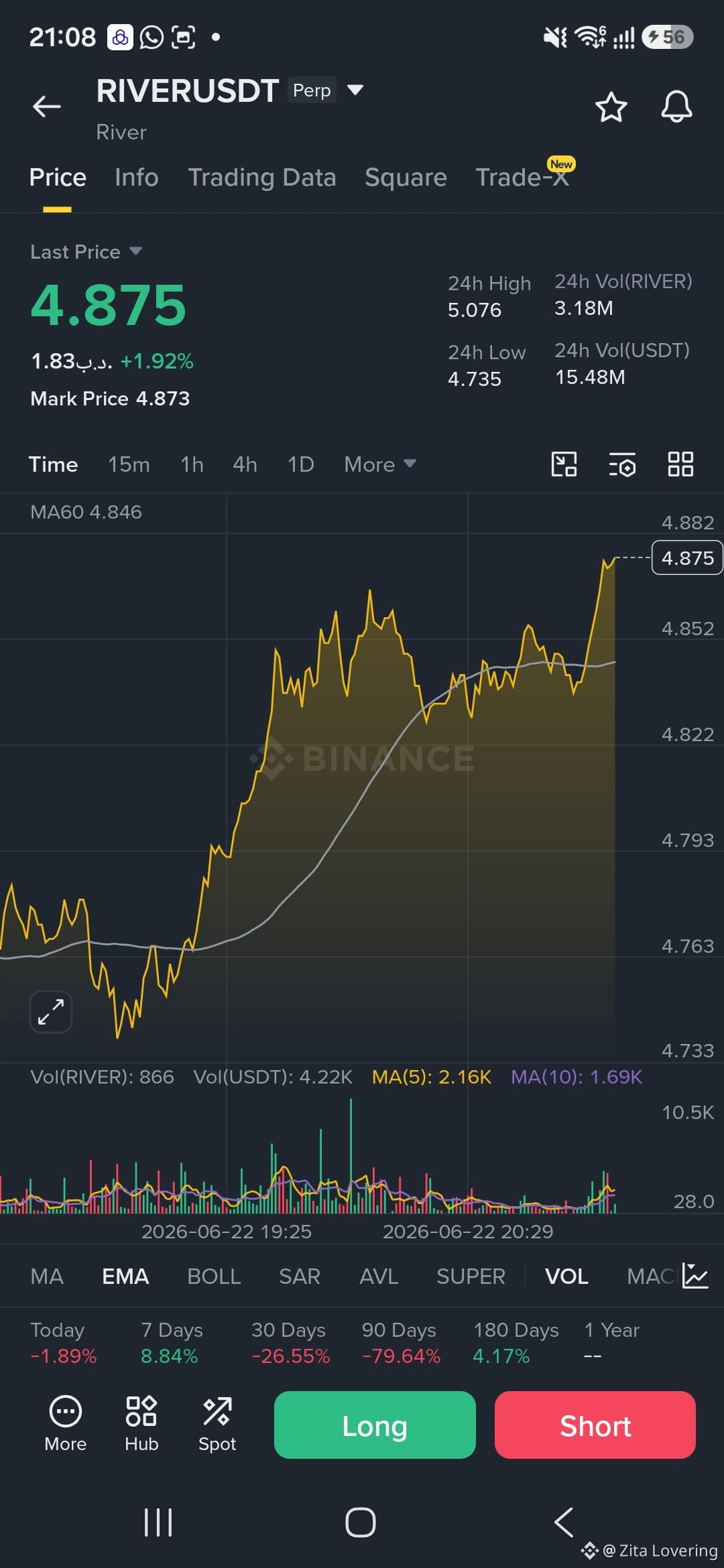
Task: Select 1h chart interval
Action: 192,464
